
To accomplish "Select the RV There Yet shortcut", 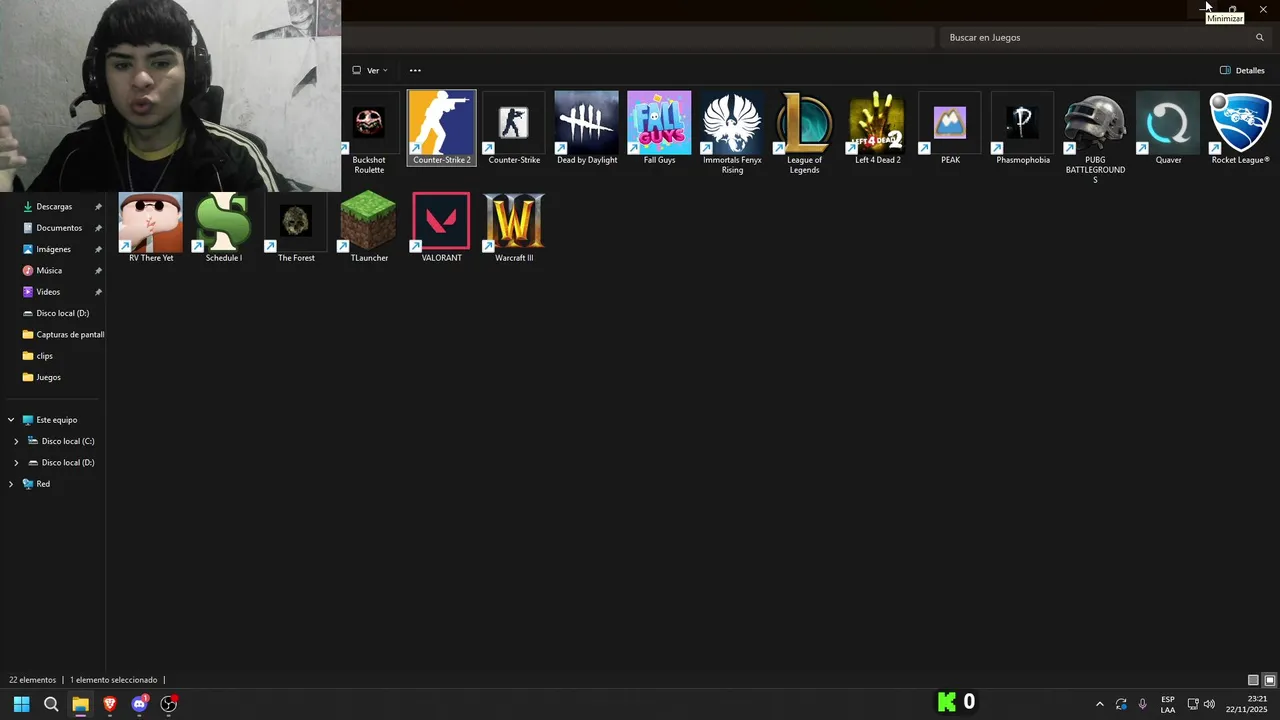I will coord(151,227).
